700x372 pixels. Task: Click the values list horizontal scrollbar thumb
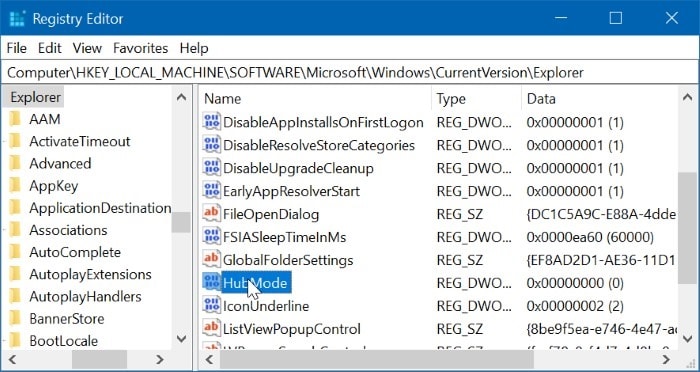tap(377, 359)
